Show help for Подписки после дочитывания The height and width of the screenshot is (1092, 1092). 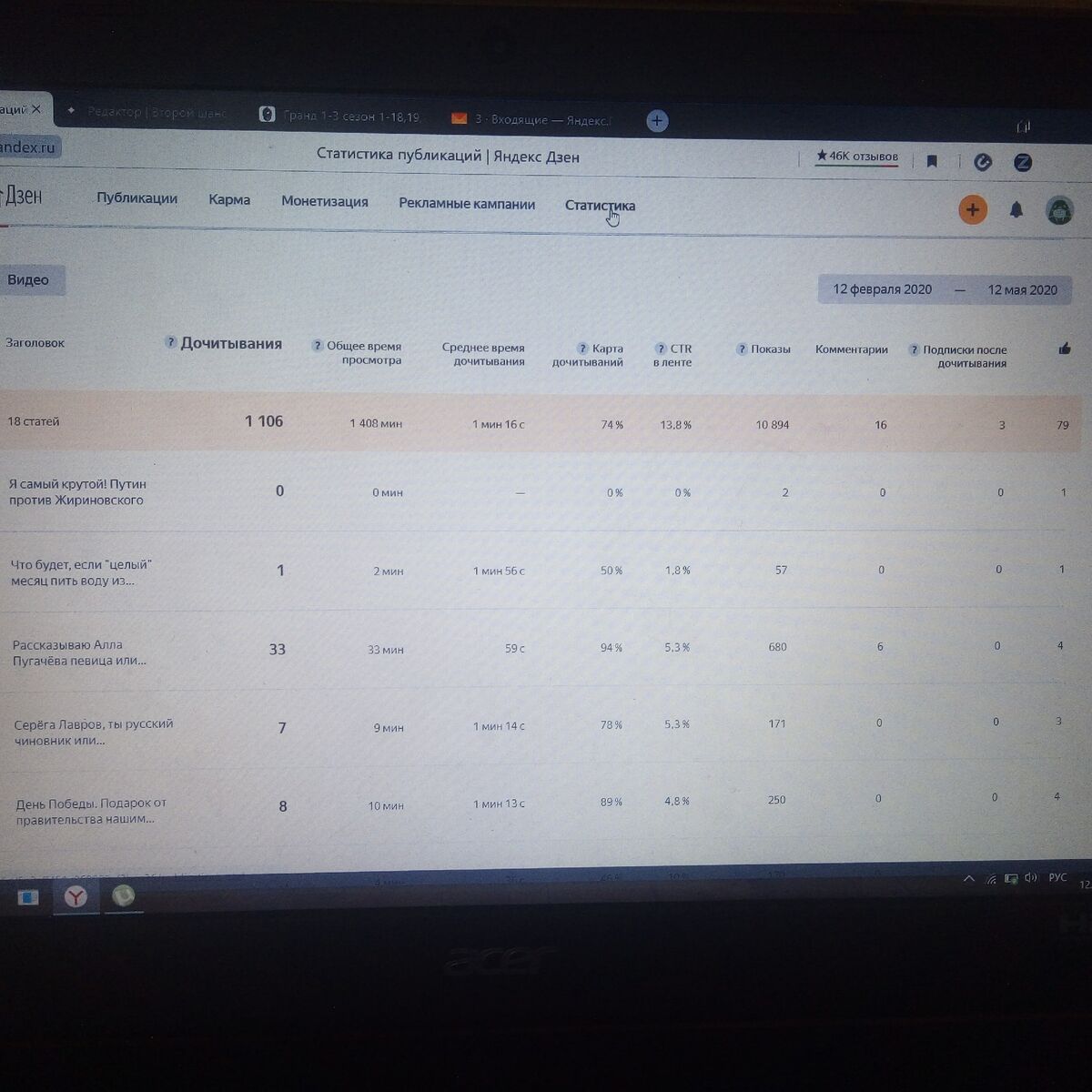click(x=914, y=350)
